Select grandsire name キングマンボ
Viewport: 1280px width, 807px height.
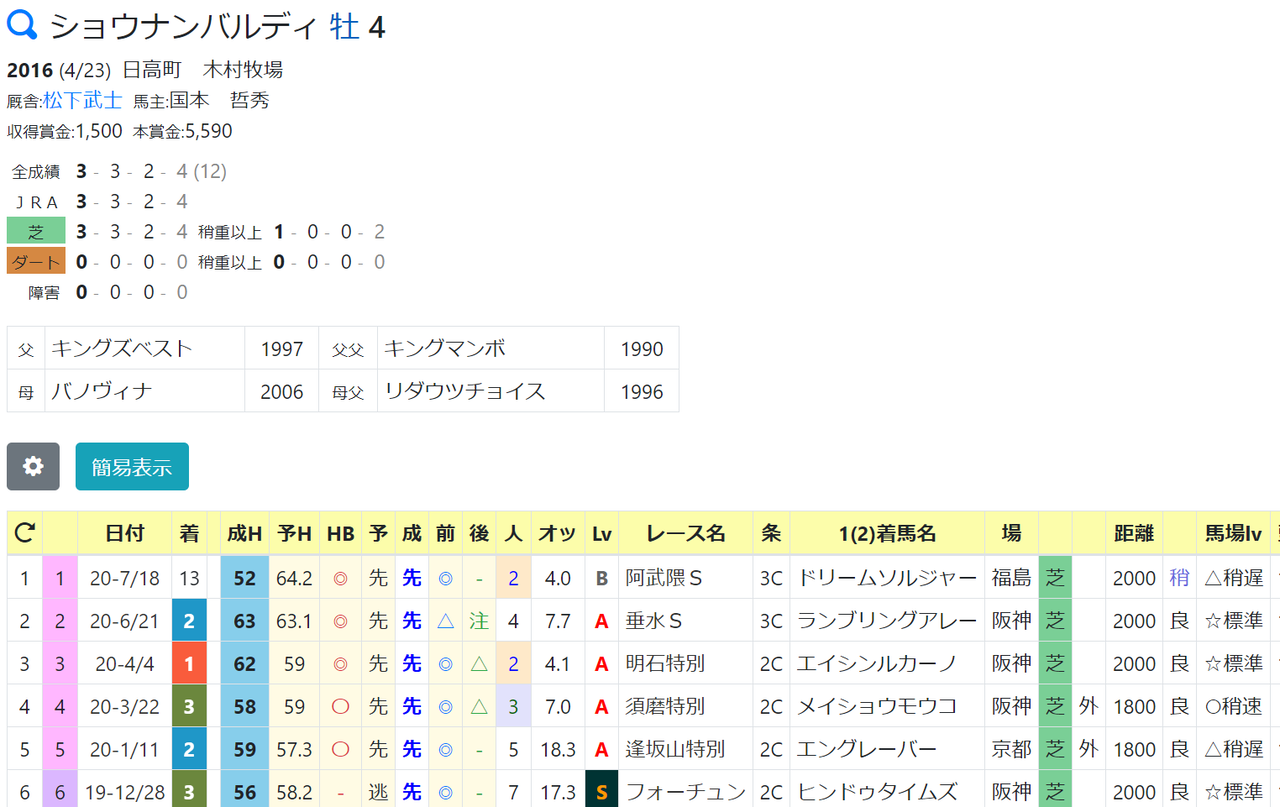445,349
